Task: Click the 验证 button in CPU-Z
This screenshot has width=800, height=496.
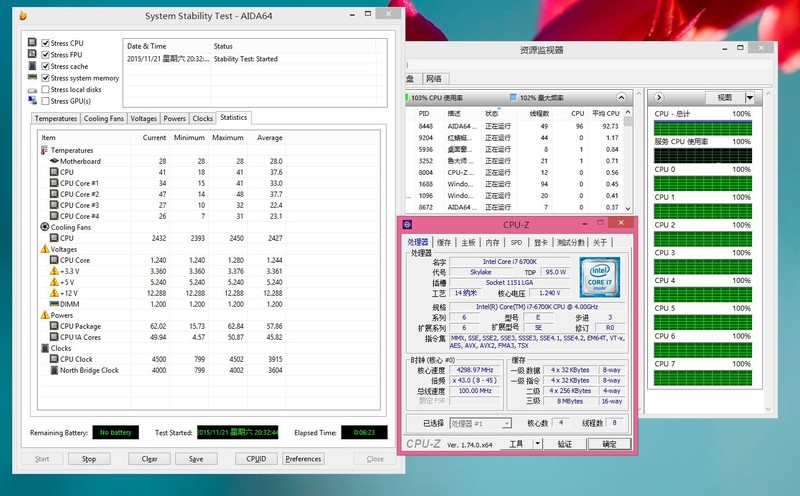Action: click(565, 443)
